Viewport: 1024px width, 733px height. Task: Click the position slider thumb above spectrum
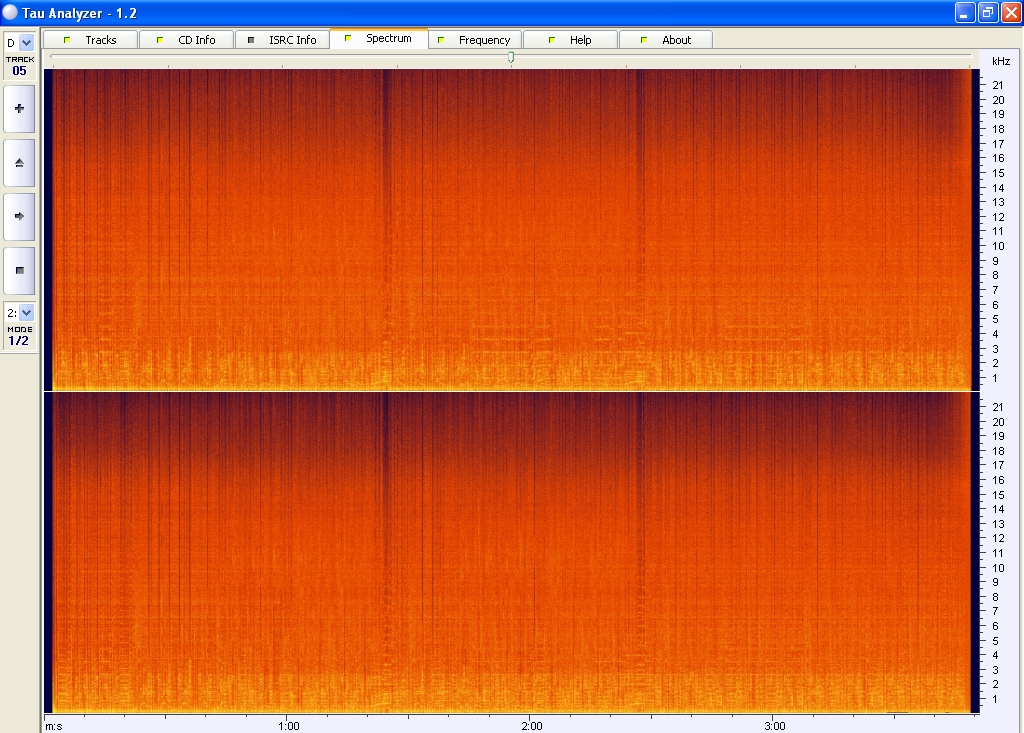[x=511, y=58]
